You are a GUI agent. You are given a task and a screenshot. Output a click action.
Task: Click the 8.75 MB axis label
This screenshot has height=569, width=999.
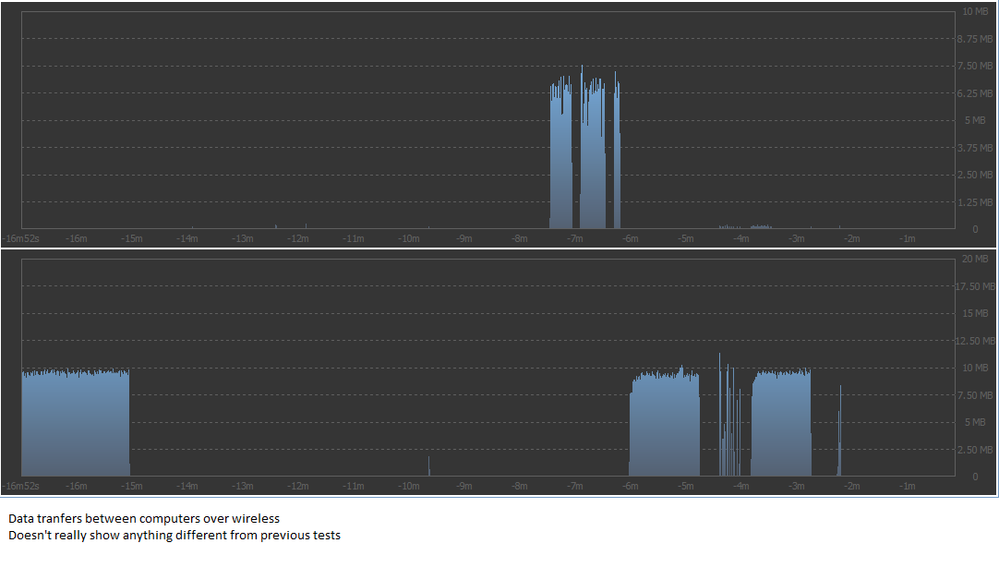[974, 39]
